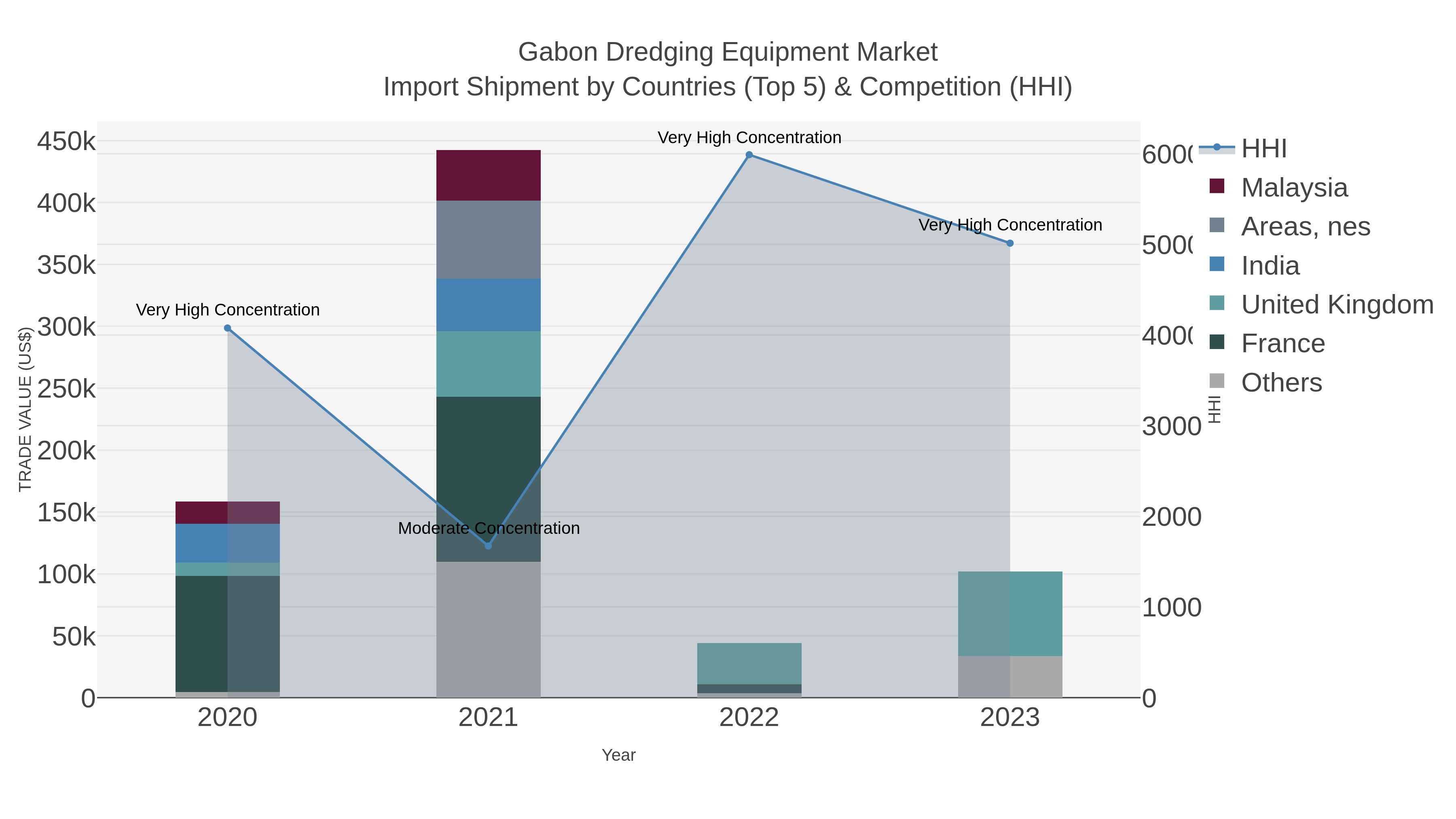Click the 2022 x-axis label
1456x819 pixels.
tap(749, 718)
